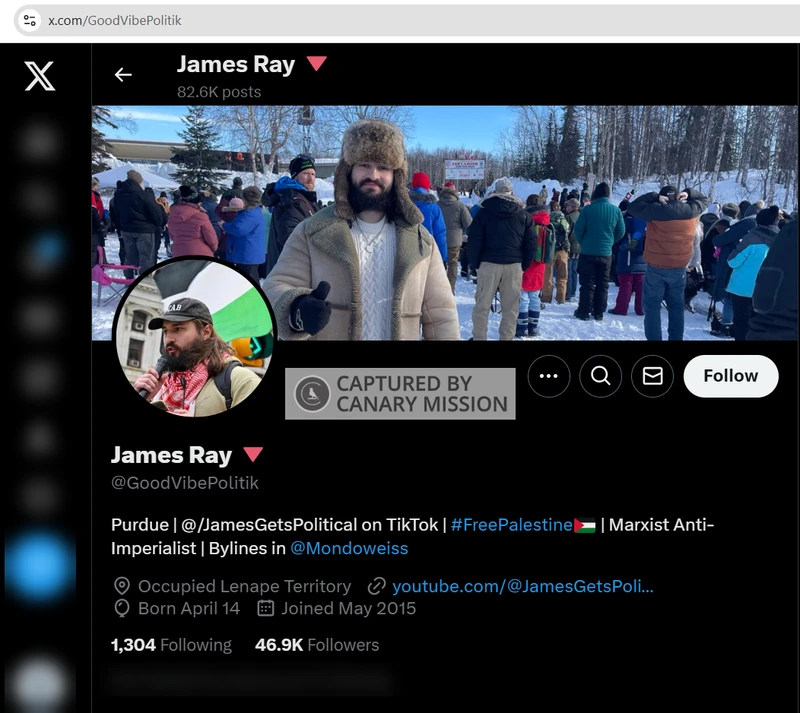Screen dimensions: 800x713
Task: Click the @/JamesGetsPolitical on TikTok bio text
Action: (310, 525)
